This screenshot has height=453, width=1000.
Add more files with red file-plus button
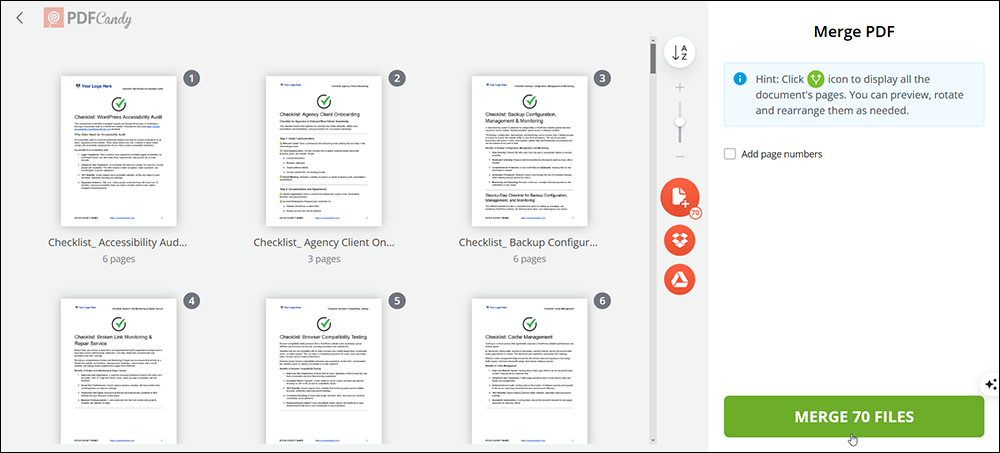[680, 197]
